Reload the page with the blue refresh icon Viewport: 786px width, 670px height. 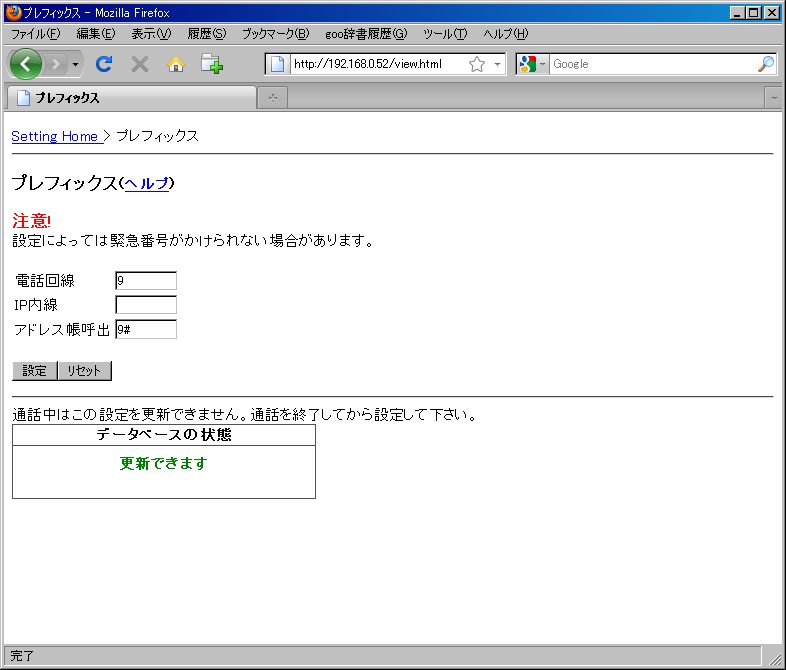pyautogui.click(x=103, y=64)
